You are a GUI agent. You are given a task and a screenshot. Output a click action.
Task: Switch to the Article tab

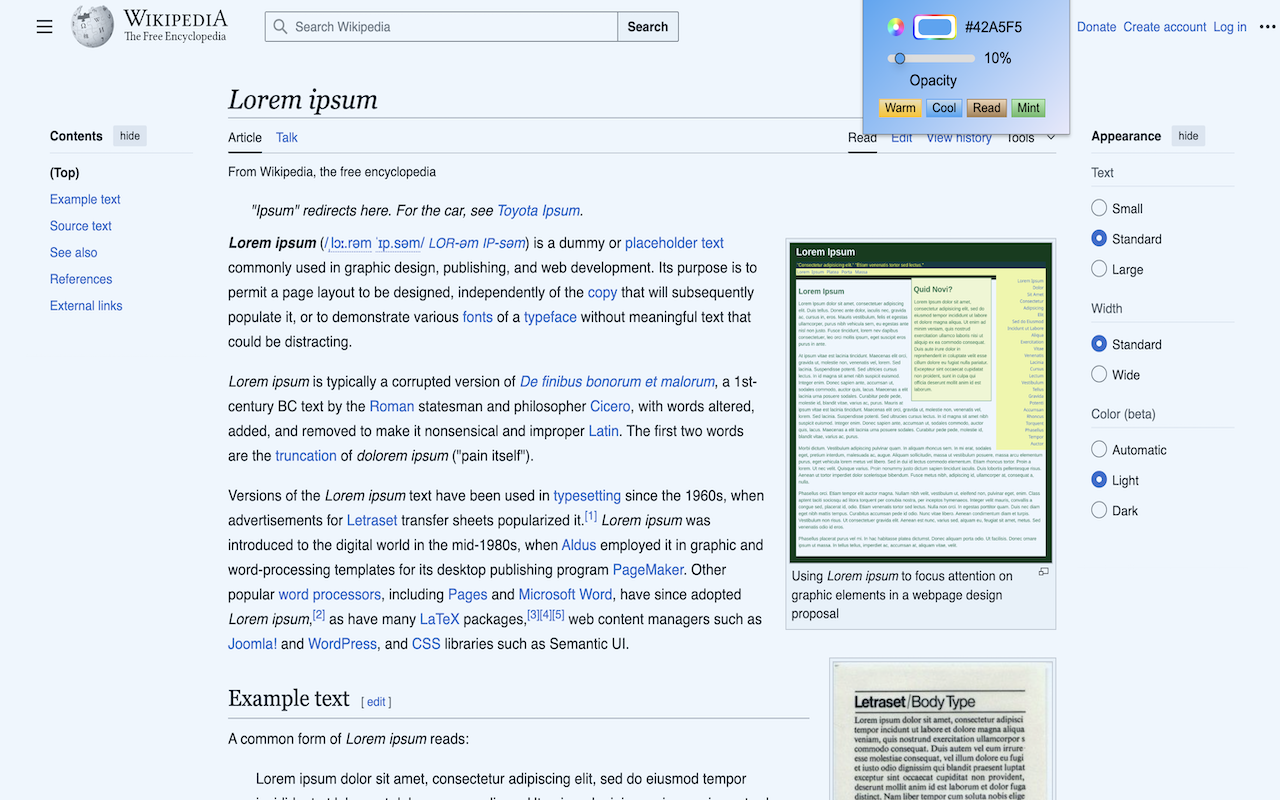(245, 138)
